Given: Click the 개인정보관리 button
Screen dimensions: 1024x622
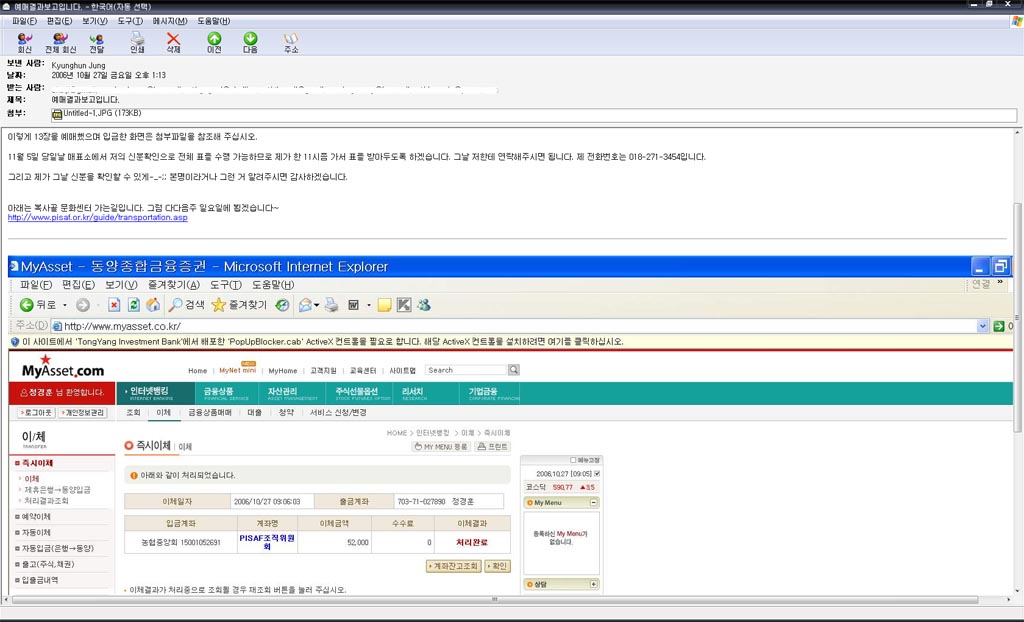Looking at the screenshot, I should 83,413.
